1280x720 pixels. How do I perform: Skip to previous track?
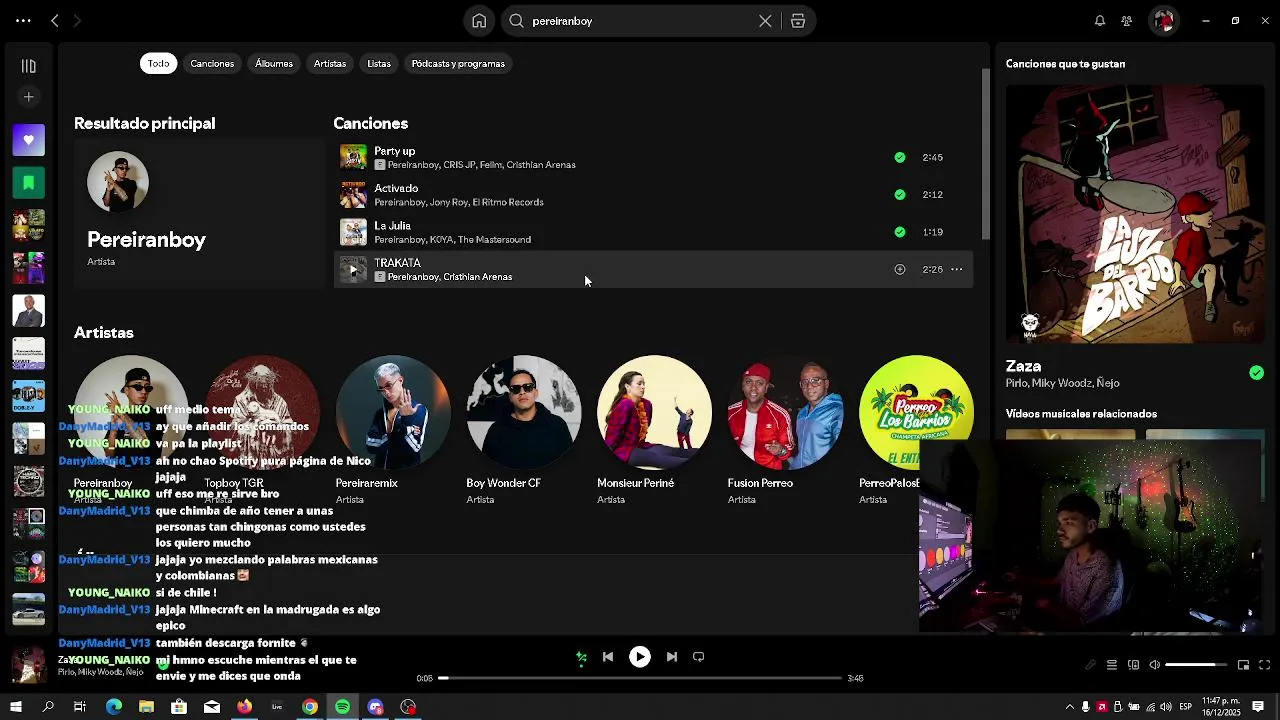point(608,657)
